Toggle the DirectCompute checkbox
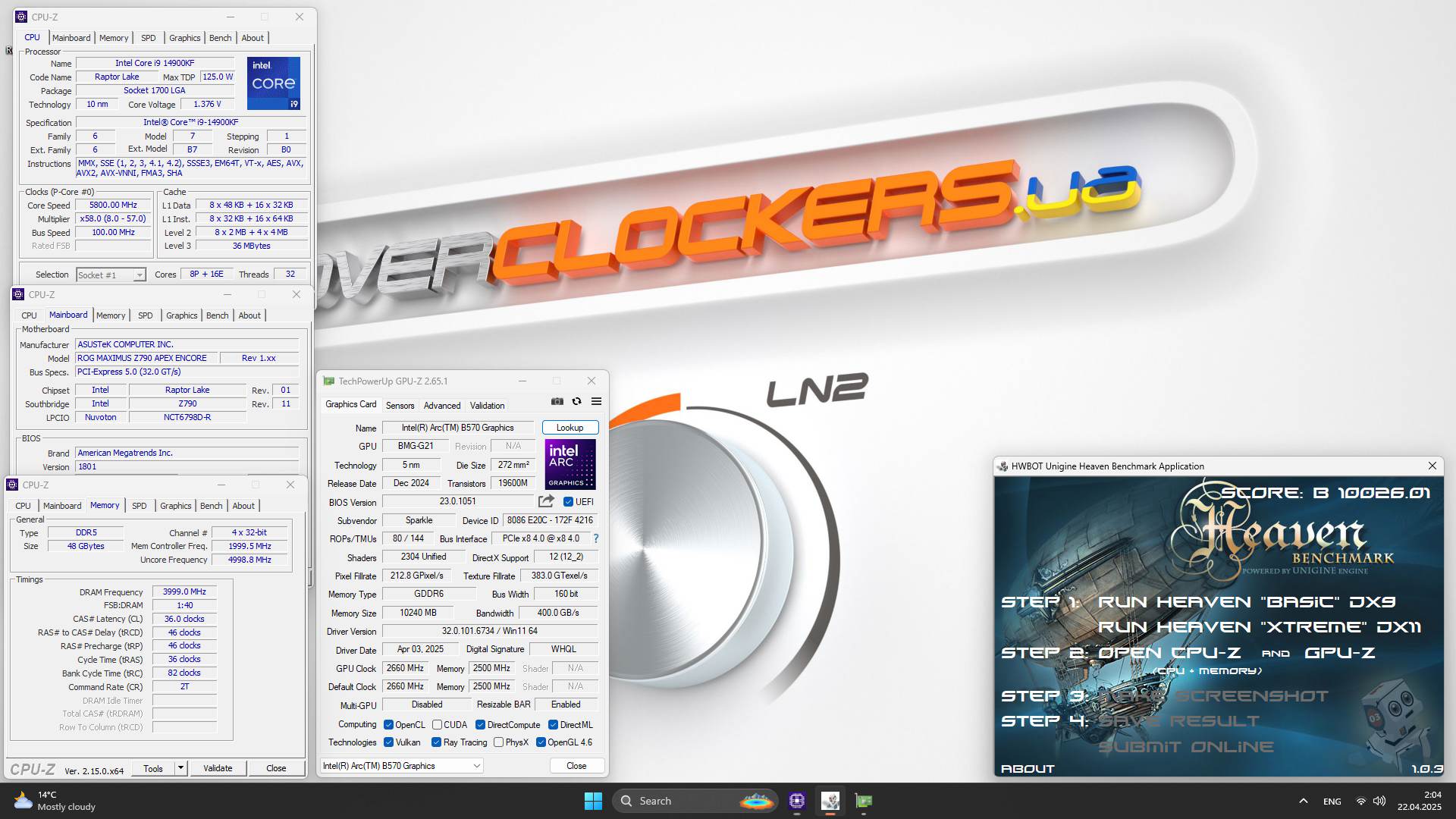Screen dimensions: 1456x819 [x=480, y=725]
